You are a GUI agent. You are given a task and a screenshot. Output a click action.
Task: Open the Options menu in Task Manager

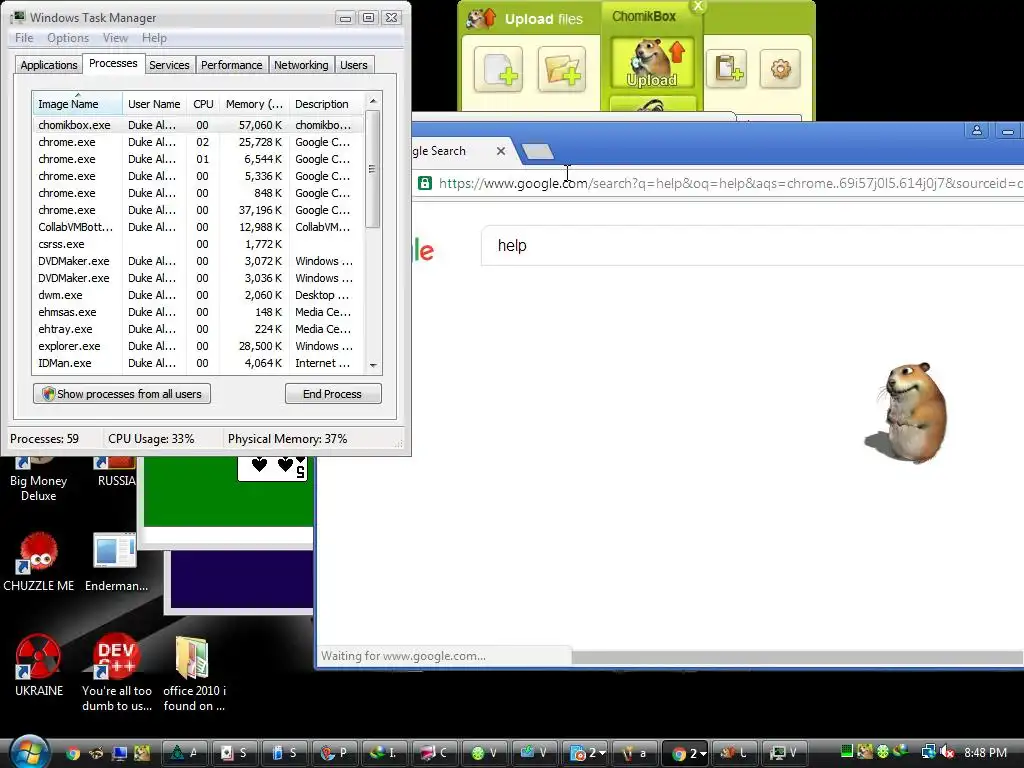pos(68,38)
